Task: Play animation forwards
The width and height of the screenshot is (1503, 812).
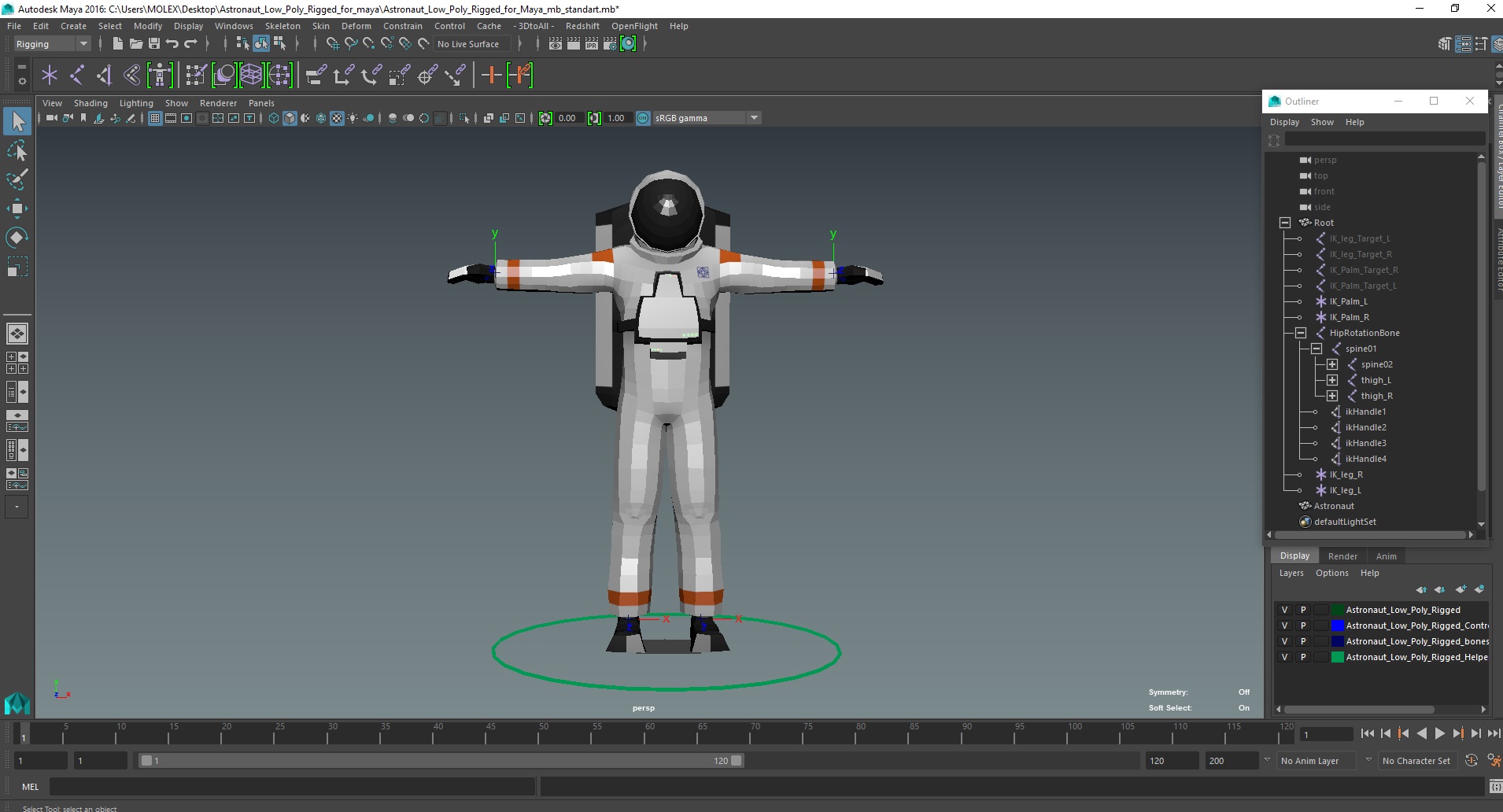Action: (1440, 733)
